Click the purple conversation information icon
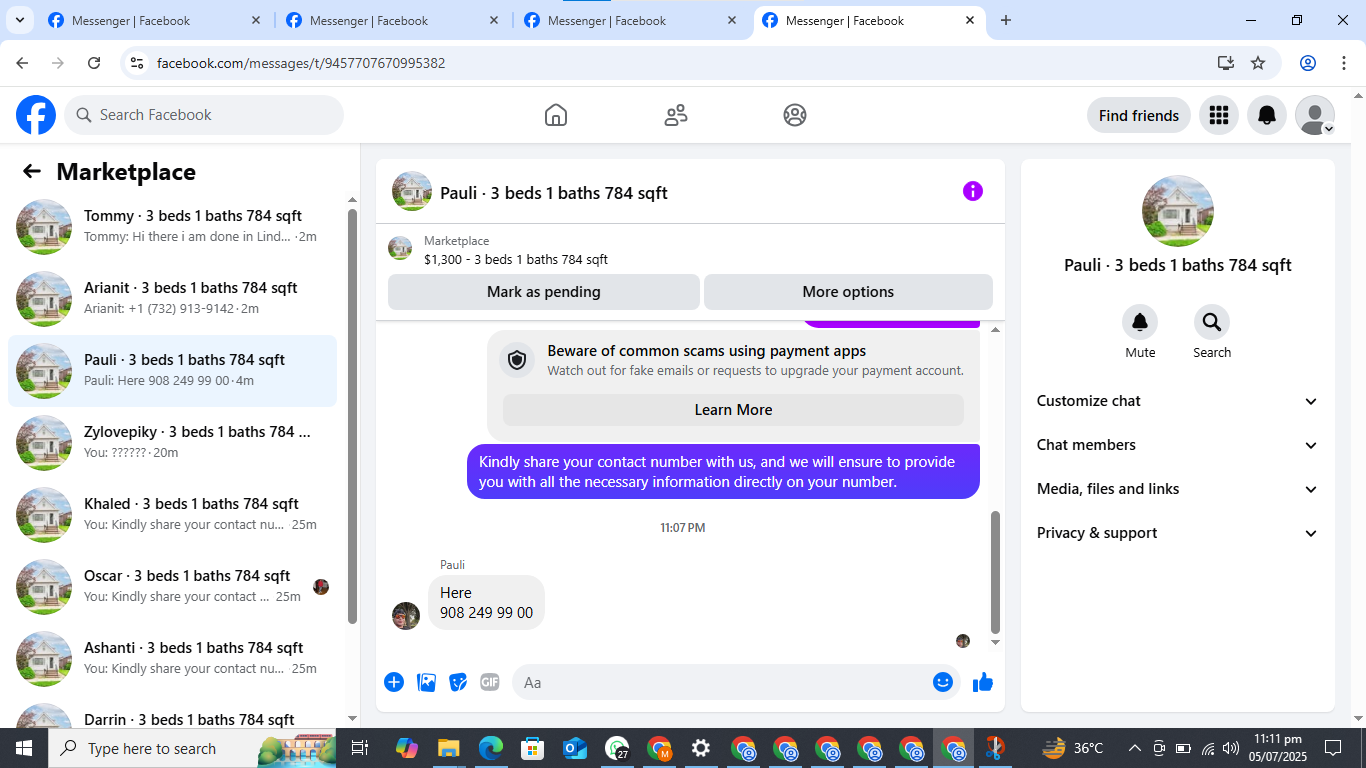 (x=973, y=191)
